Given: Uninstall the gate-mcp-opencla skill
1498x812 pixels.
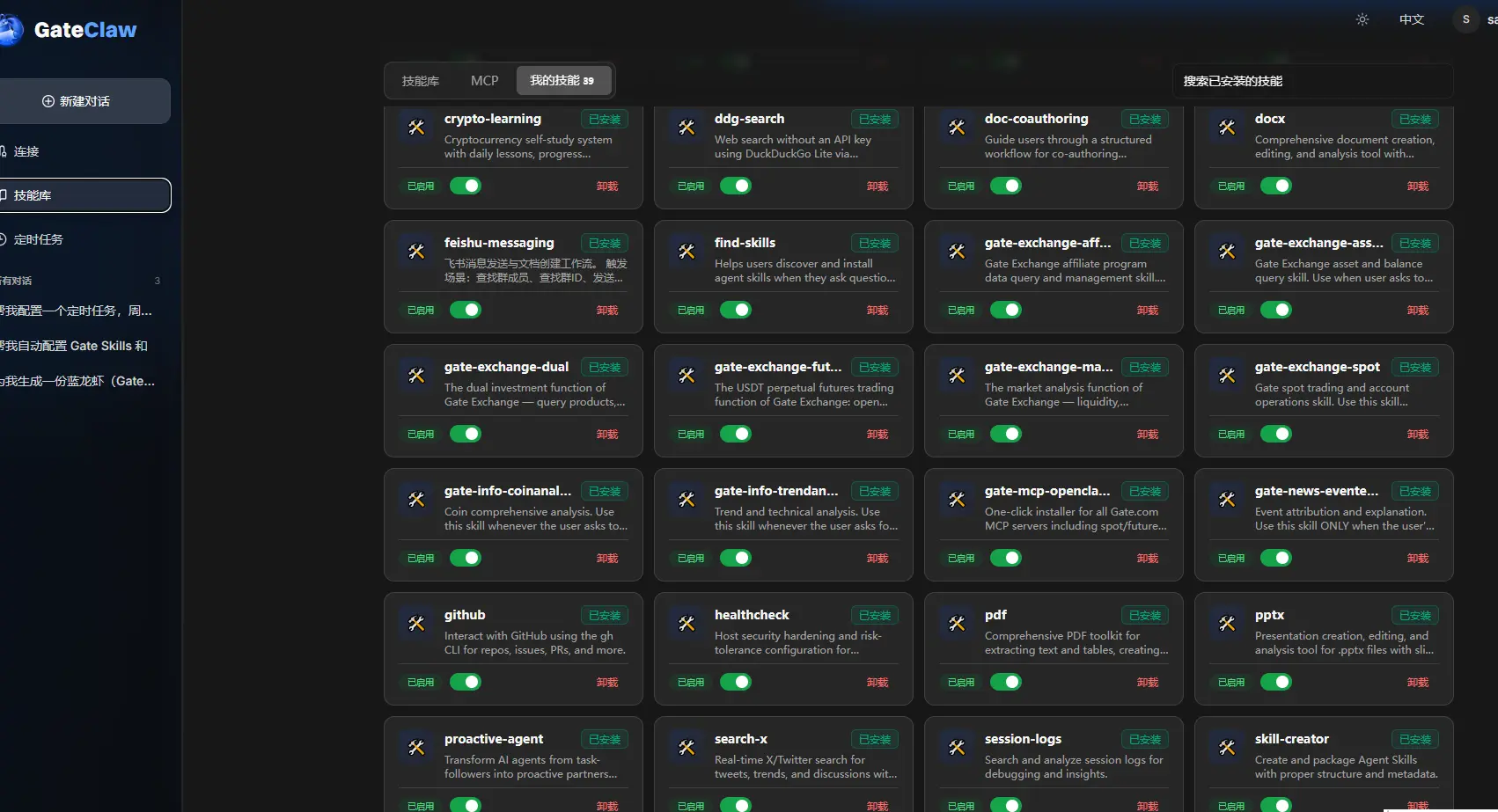Looking at the screenshot, I should (x=1148, y=559).
